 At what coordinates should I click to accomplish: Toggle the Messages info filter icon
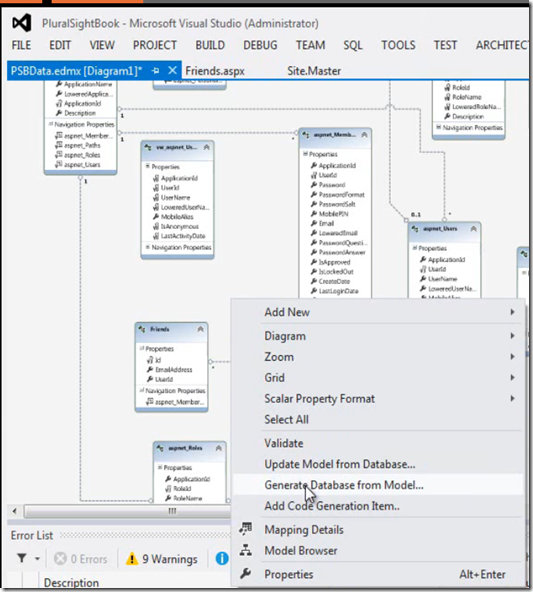click(x=222, y=558)
